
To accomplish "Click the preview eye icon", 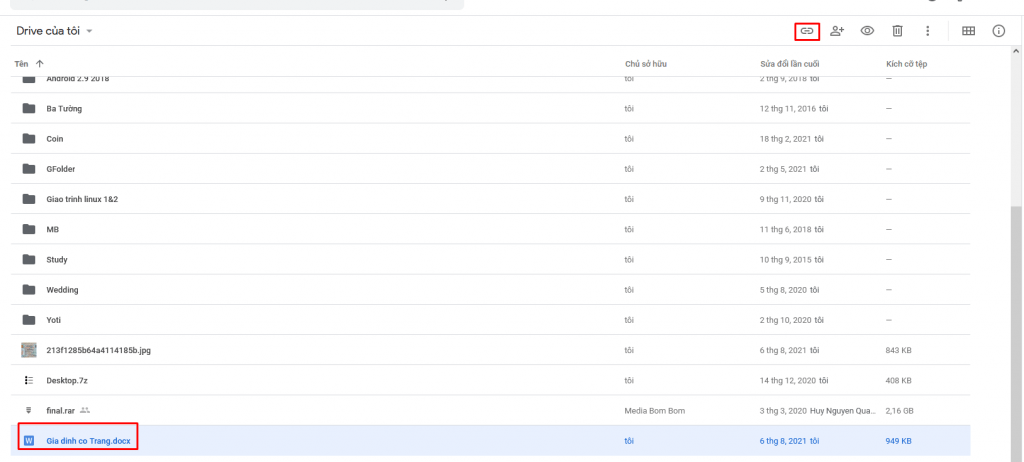I will click(x=868, y=31).
